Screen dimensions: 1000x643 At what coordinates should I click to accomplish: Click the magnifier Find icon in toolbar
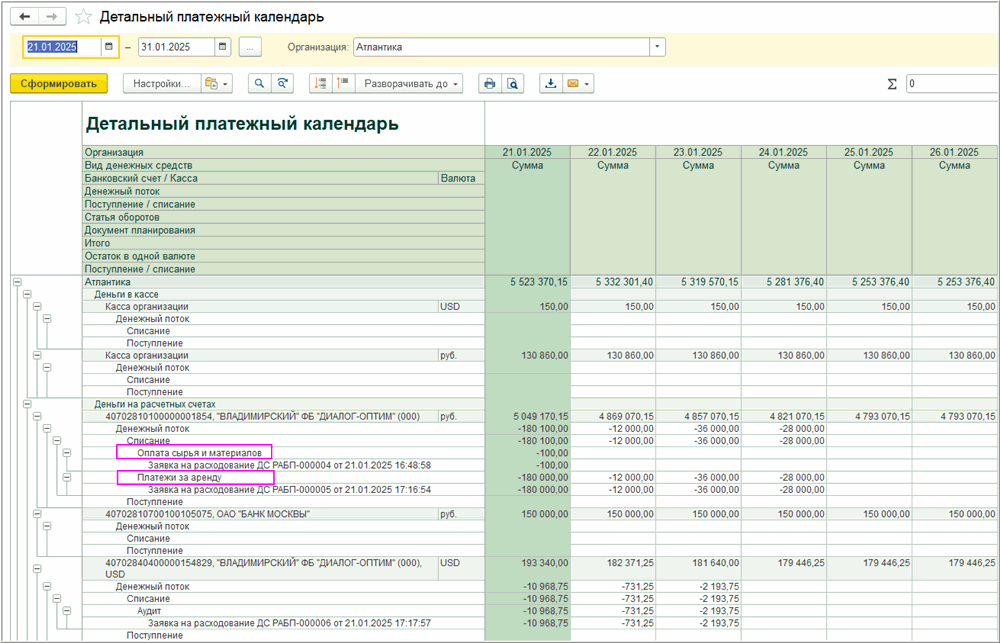coord(259,84)
